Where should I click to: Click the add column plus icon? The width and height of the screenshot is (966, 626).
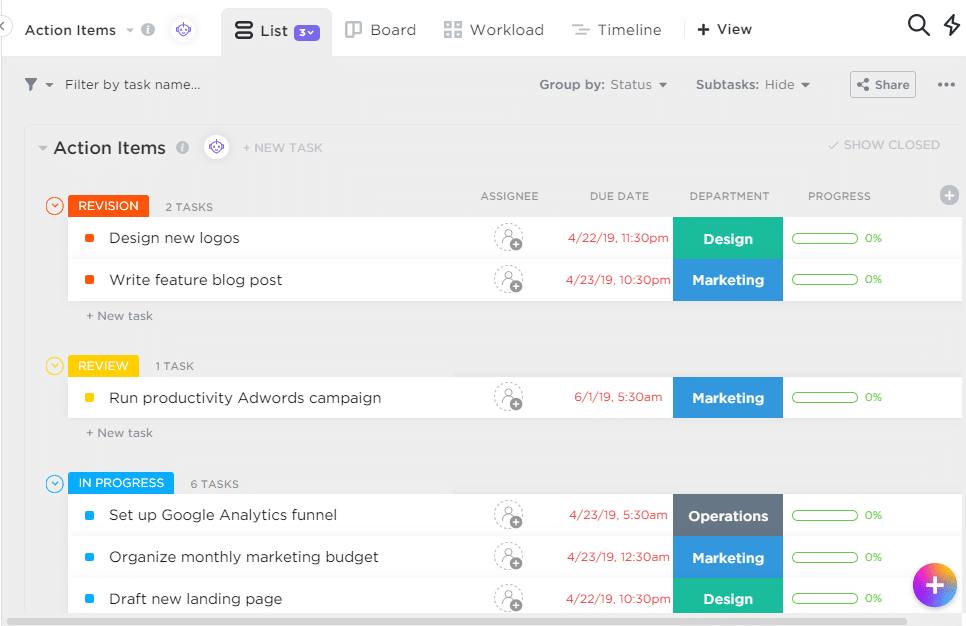[948, 195]
